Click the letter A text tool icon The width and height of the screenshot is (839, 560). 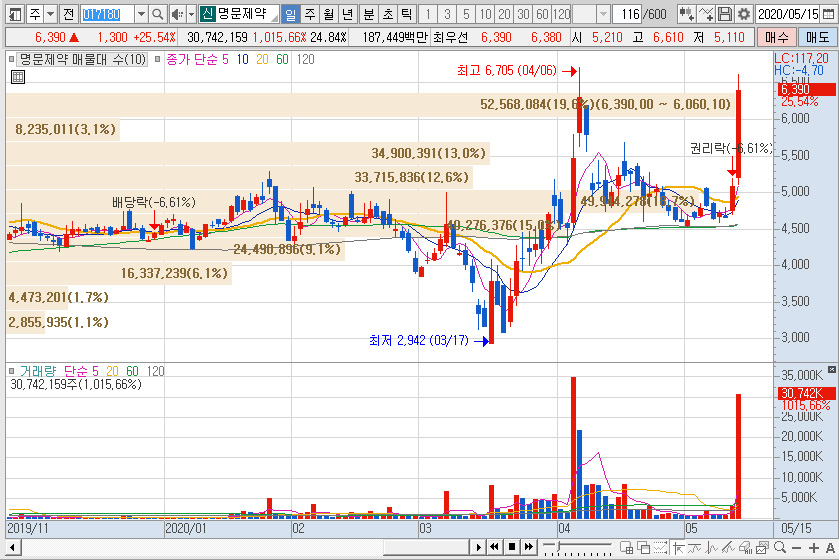click(830, 548)
